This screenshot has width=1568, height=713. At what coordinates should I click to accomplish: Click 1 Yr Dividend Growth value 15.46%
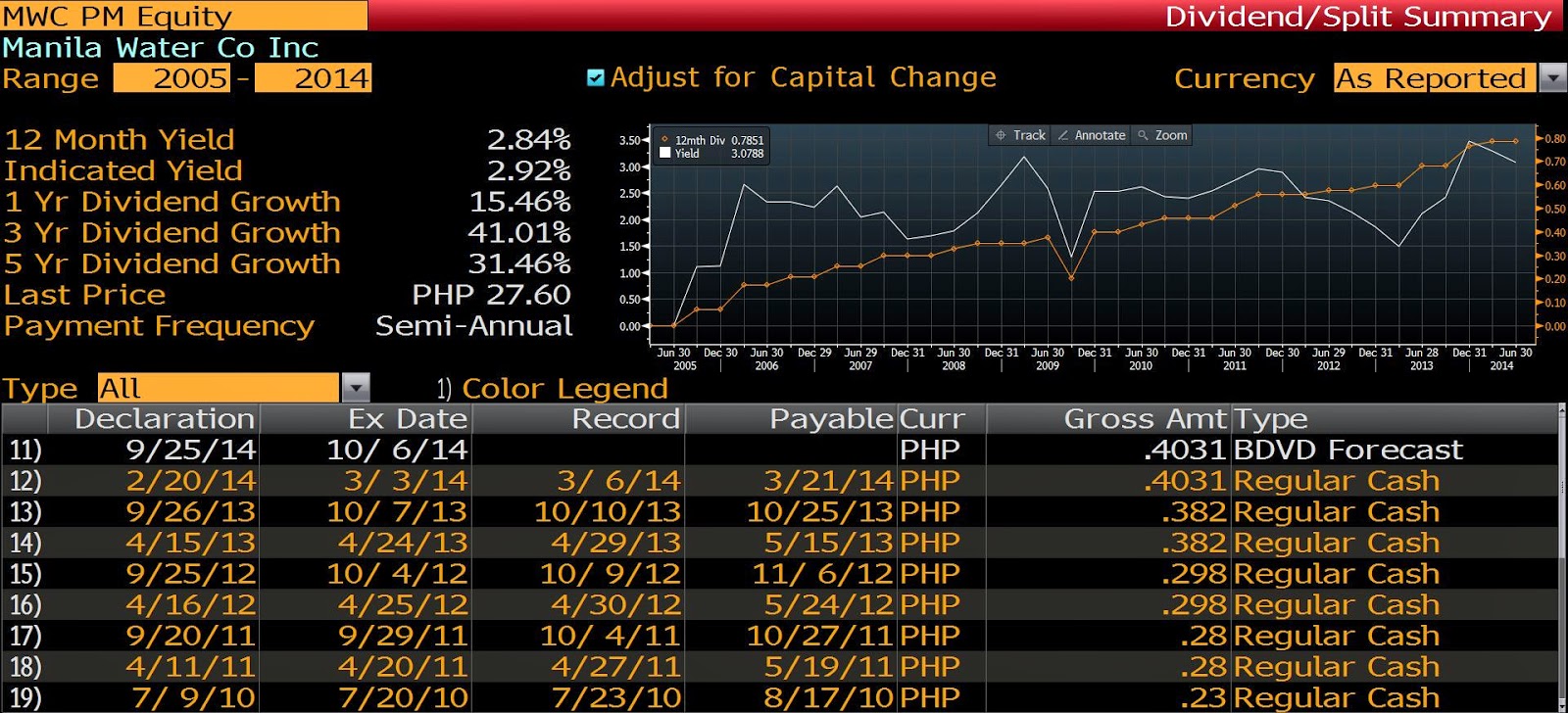[x=520, y=202]
